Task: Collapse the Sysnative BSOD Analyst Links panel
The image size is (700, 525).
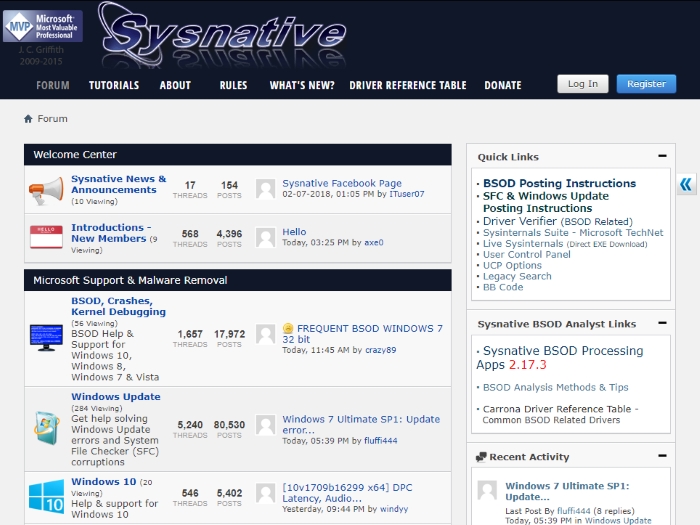Action: [x=662, y=323]
